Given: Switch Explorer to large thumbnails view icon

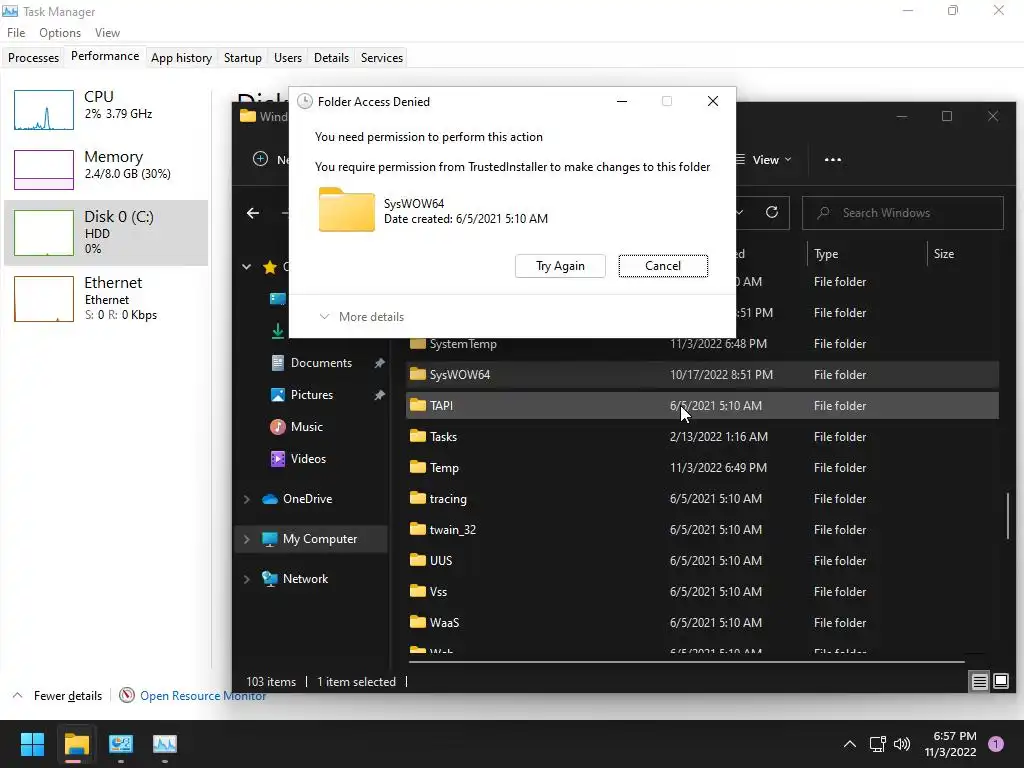Looking at the screenshot, I should pos(1001,682).
